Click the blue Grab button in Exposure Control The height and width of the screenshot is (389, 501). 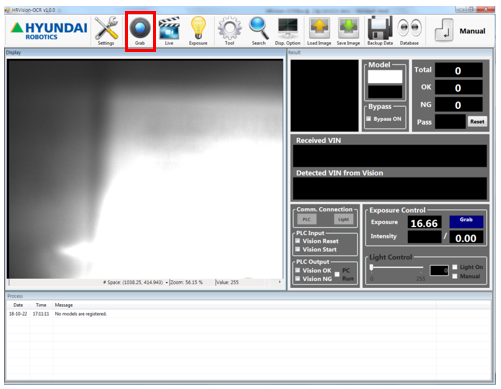click(466, 222)
